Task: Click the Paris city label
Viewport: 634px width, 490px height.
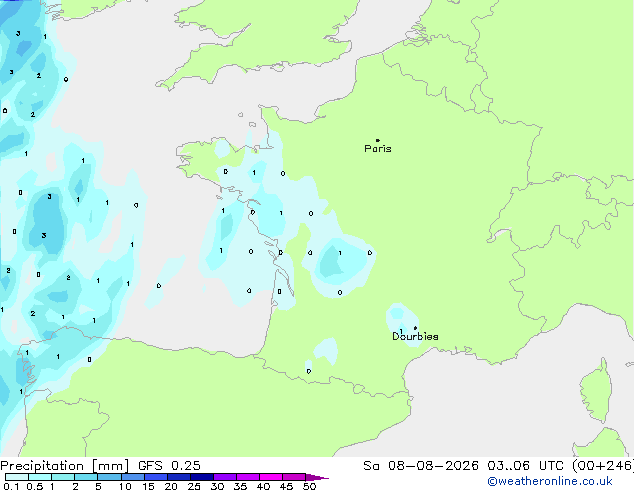Action: coord(378,149)
